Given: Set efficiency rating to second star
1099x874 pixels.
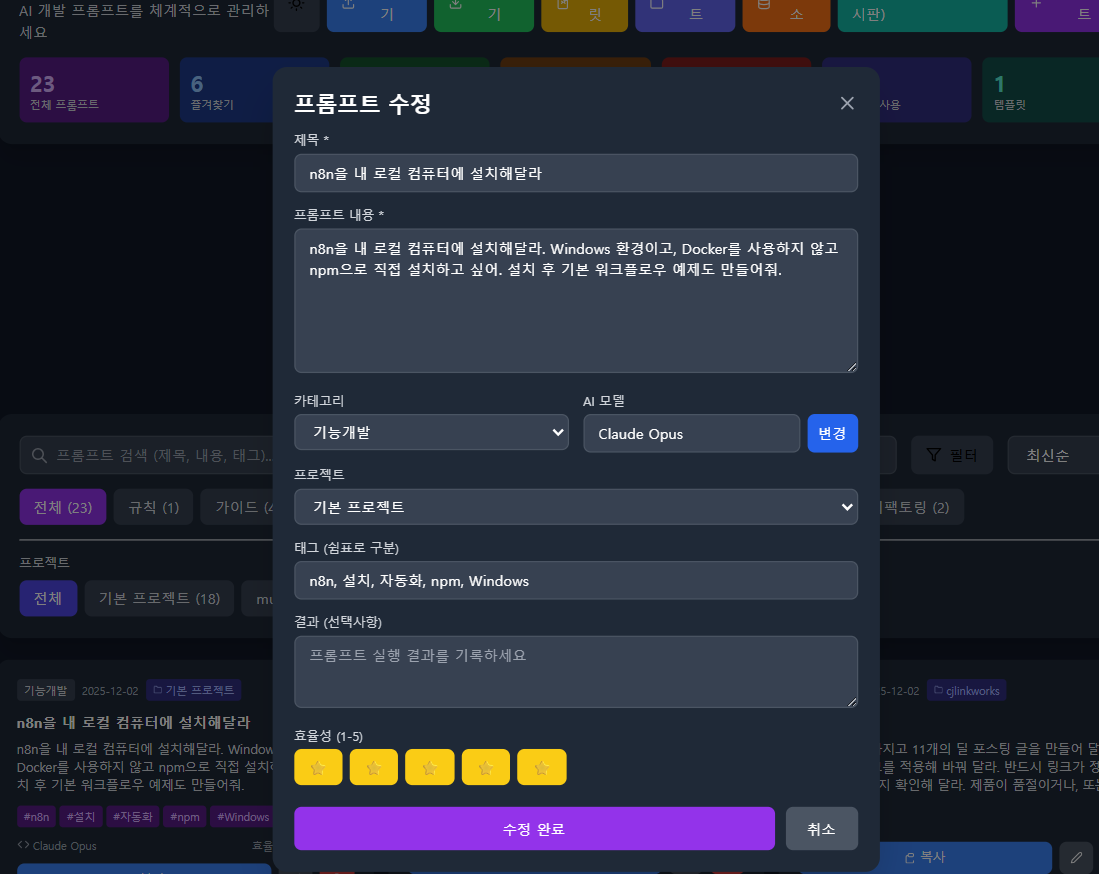Looking at the screenshot, I should (374, 768).
